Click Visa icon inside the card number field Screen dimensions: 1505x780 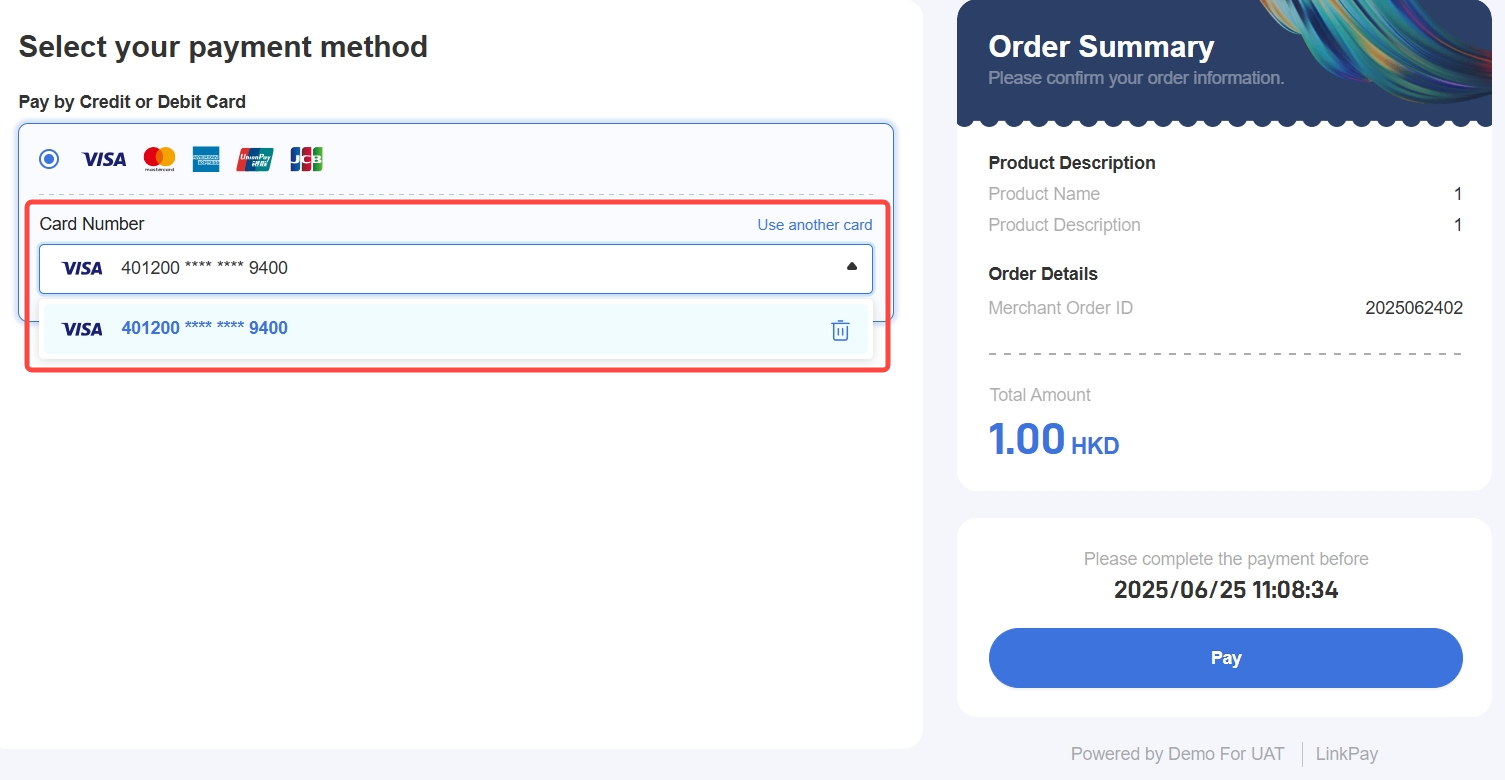click(x=82, y=268)
